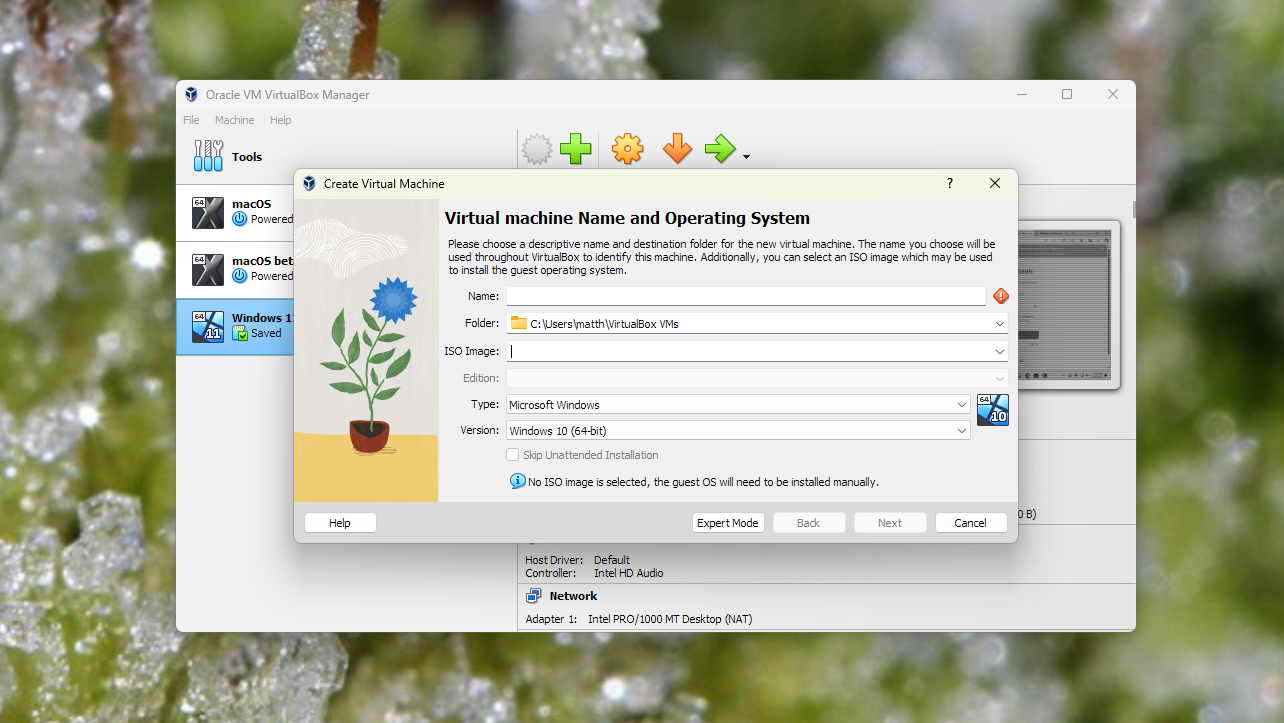Image resolution: width=1284 pixels, height=723 pixels.
Task: Open the Version dropdown showing Windows 10
Action: click(738, 431)
